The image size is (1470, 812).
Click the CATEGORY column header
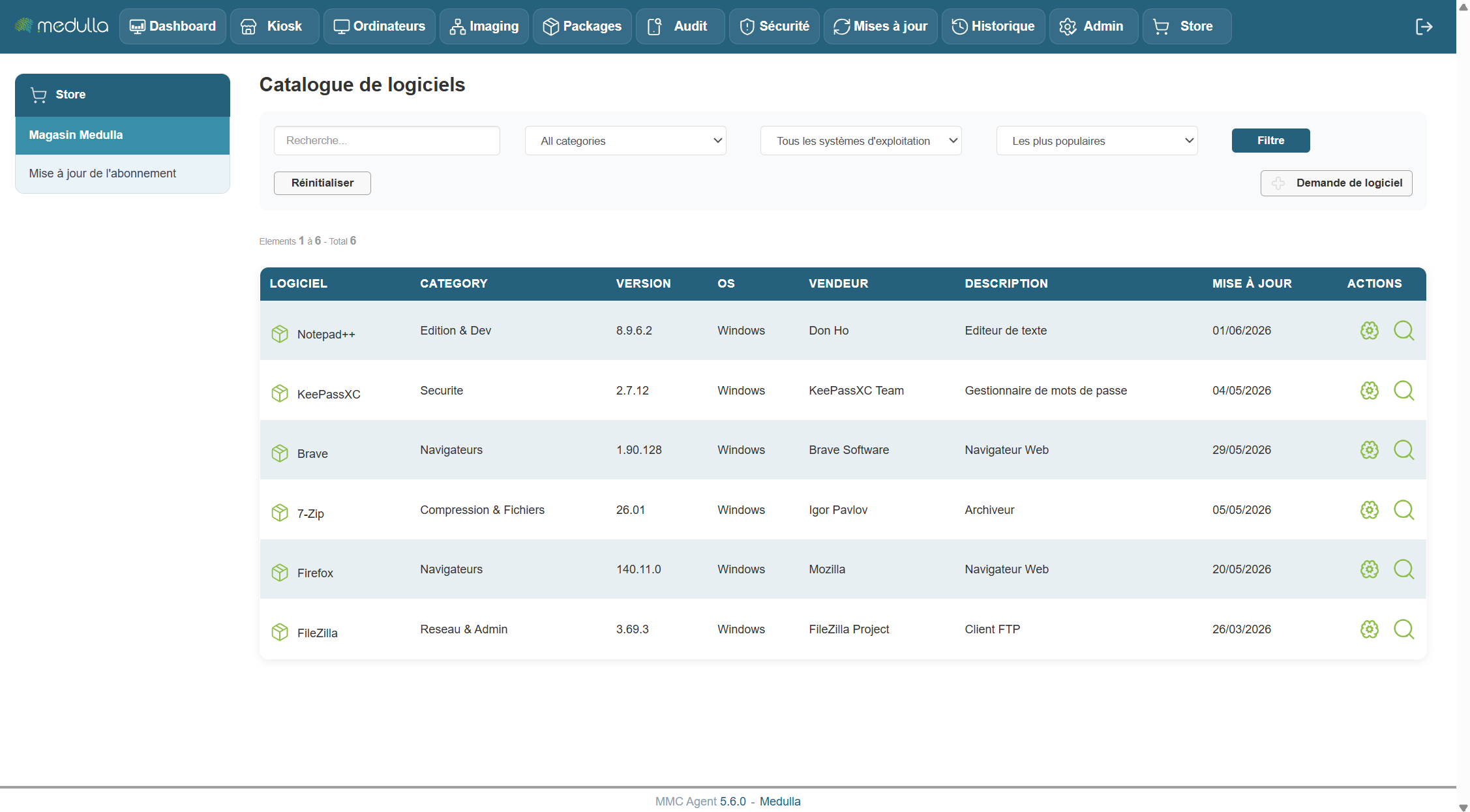[x=454, y=284]
